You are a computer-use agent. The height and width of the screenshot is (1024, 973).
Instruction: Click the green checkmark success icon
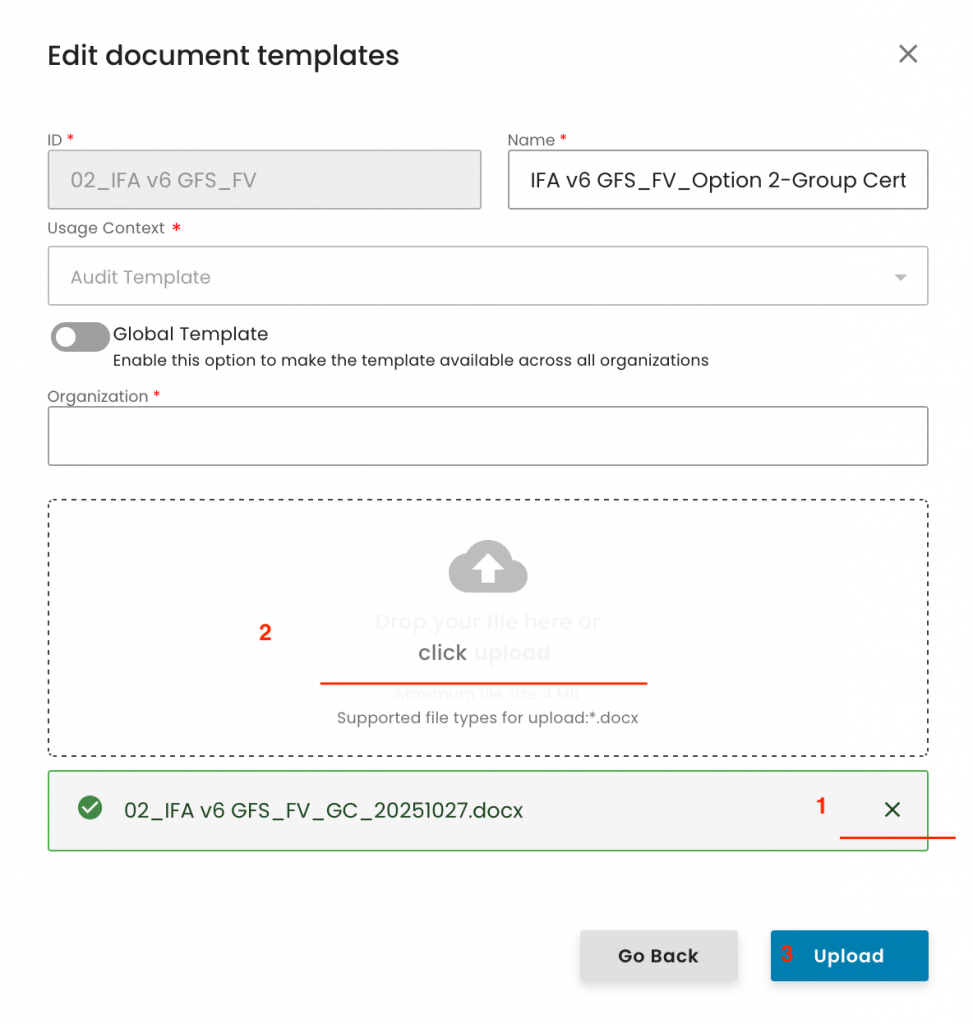tap(90, 808)
